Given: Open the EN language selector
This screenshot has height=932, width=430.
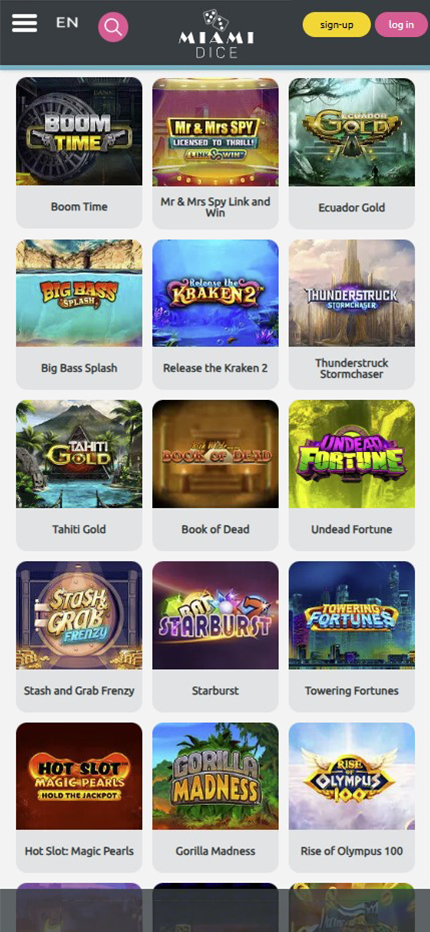Looking at the screenshot, I should click(x=67, y=23).
